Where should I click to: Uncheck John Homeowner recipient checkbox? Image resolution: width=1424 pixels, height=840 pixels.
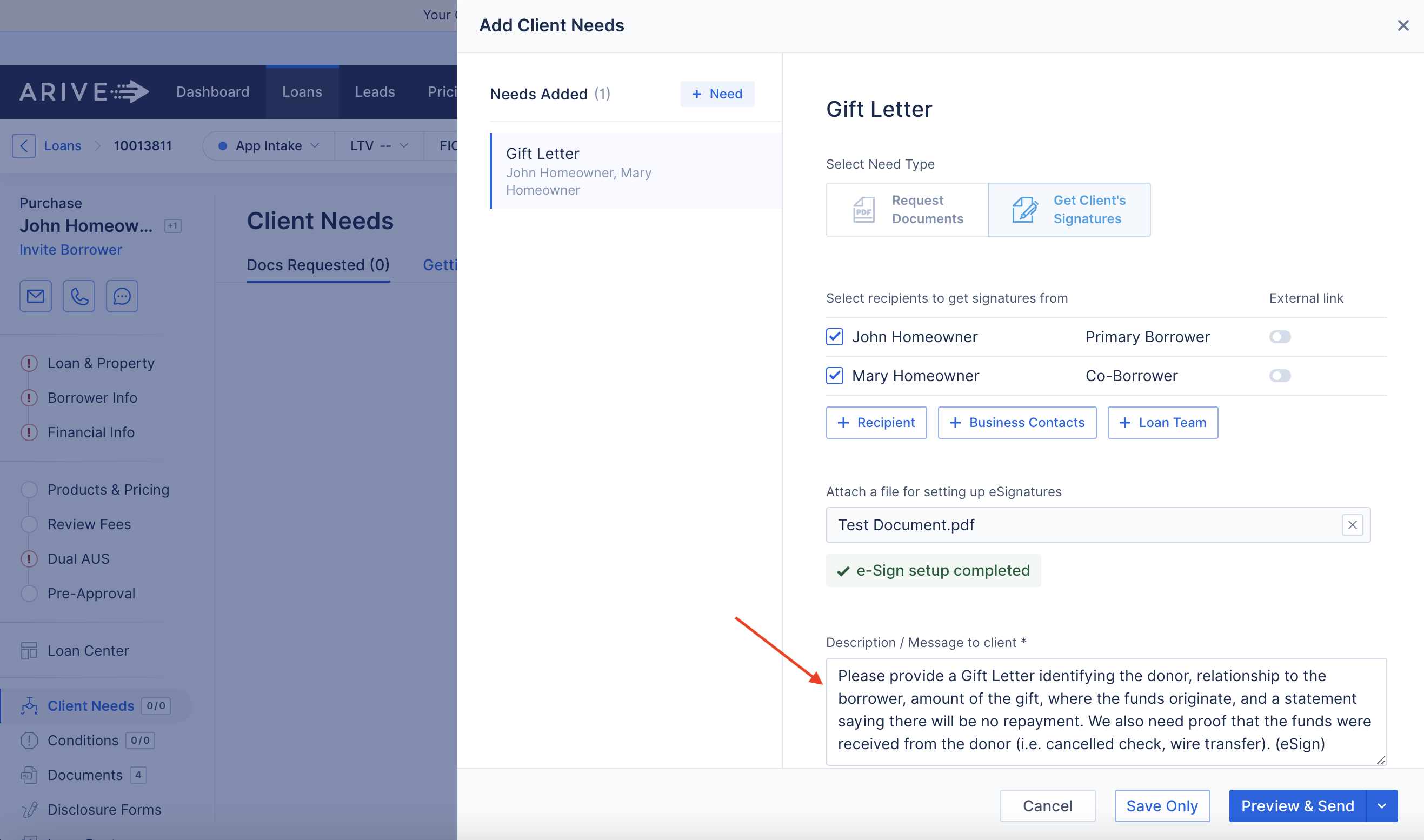point(834,337)
